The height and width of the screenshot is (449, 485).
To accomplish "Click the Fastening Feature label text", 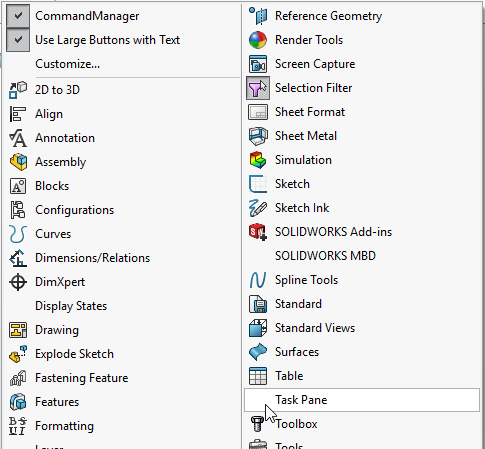I will coord(82,378).
